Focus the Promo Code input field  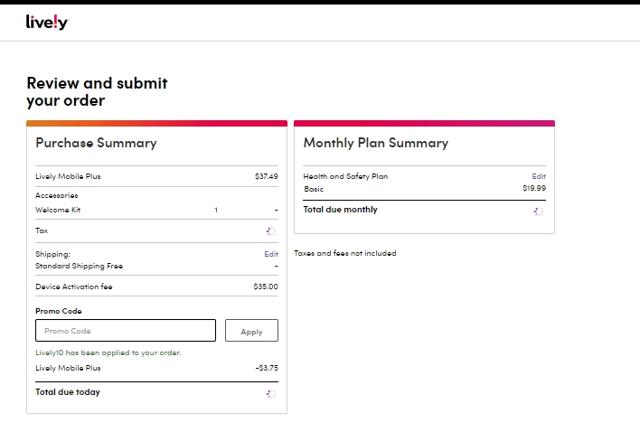tap(125, 330)
